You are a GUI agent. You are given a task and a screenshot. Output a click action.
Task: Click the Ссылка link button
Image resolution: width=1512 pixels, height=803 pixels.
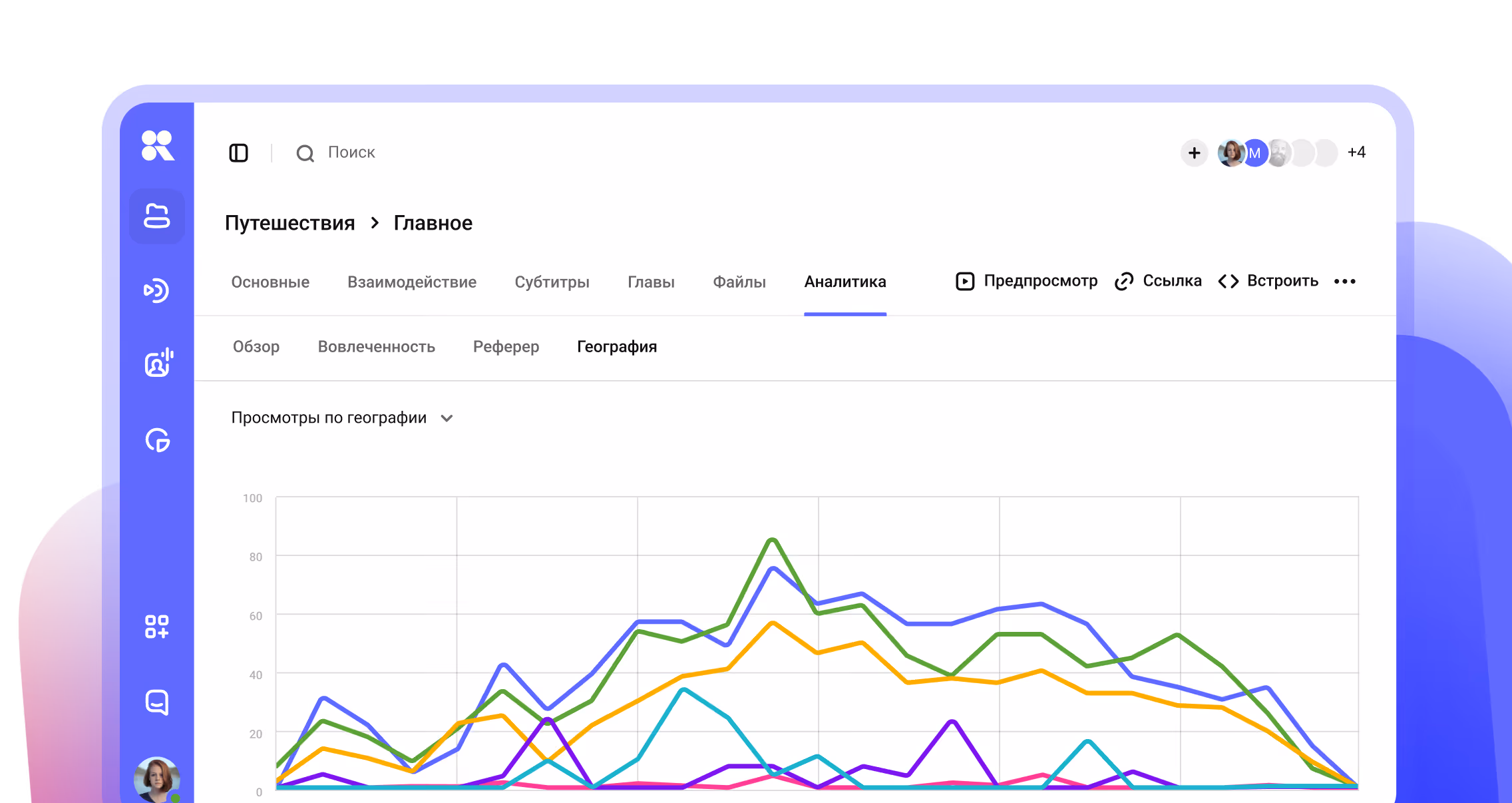pyautogui.click(x=1158, y=281)
